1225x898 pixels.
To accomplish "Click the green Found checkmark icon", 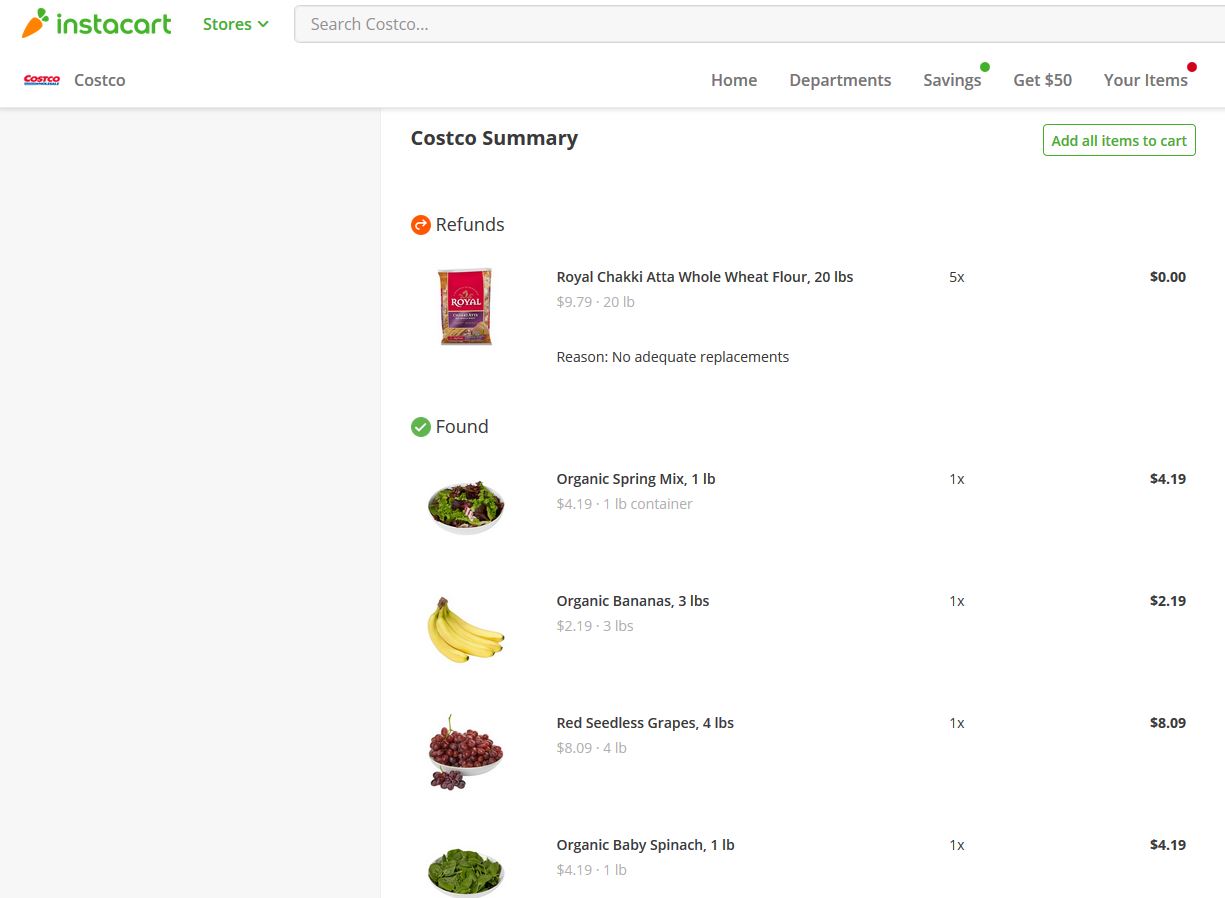I will [420, 426].
